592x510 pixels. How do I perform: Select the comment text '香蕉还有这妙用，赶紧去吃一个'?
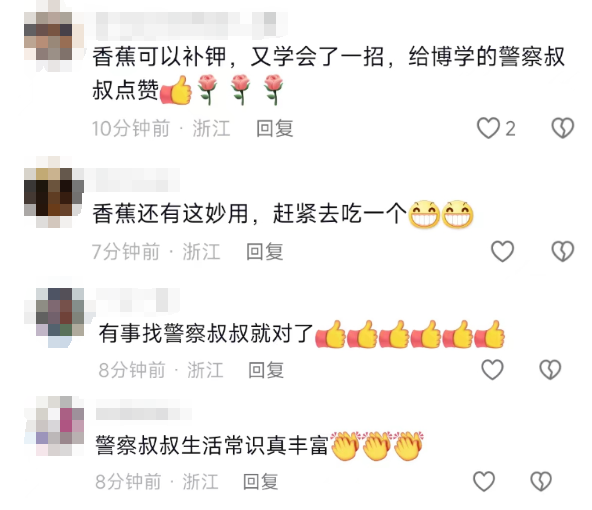[249, 214]
